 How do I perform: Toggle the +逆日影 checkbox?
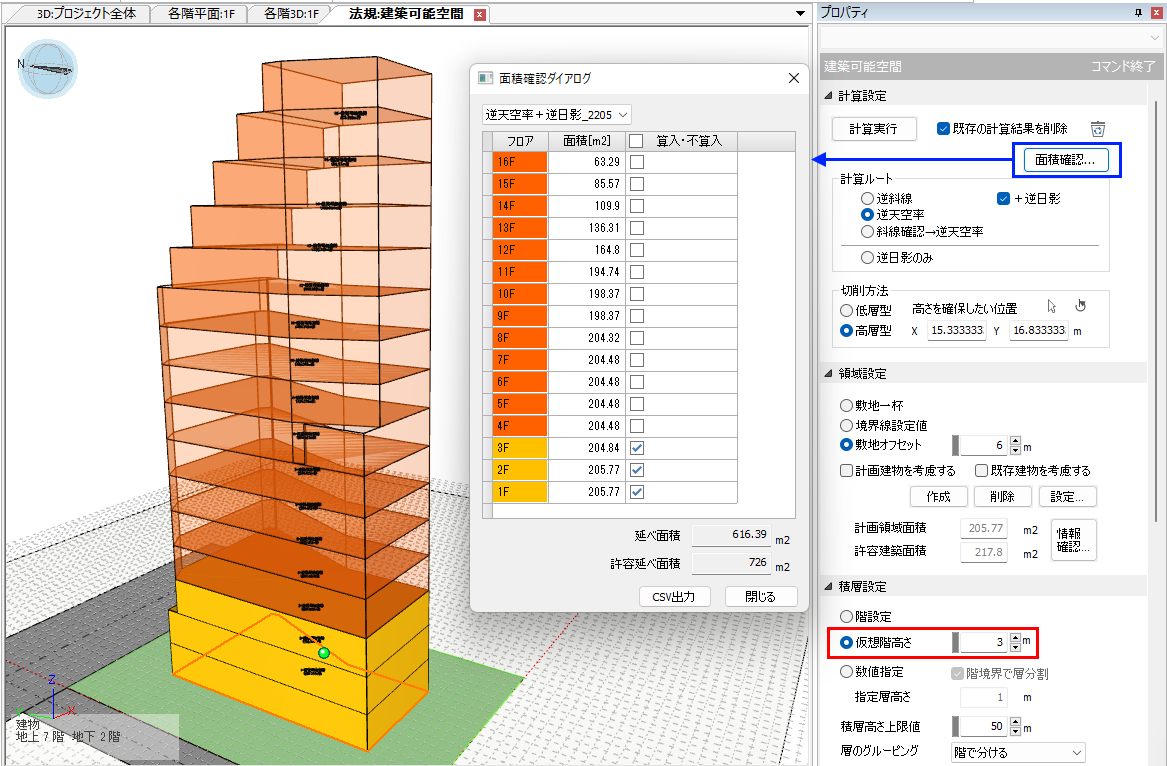1003,199
